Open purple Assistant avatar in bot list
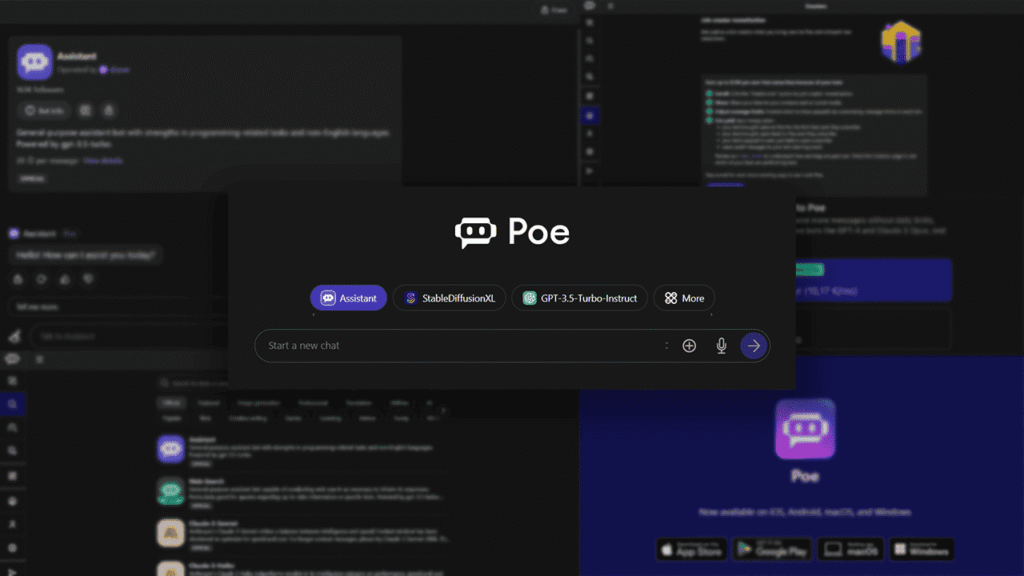1024x576 pixels. (170, 449)
